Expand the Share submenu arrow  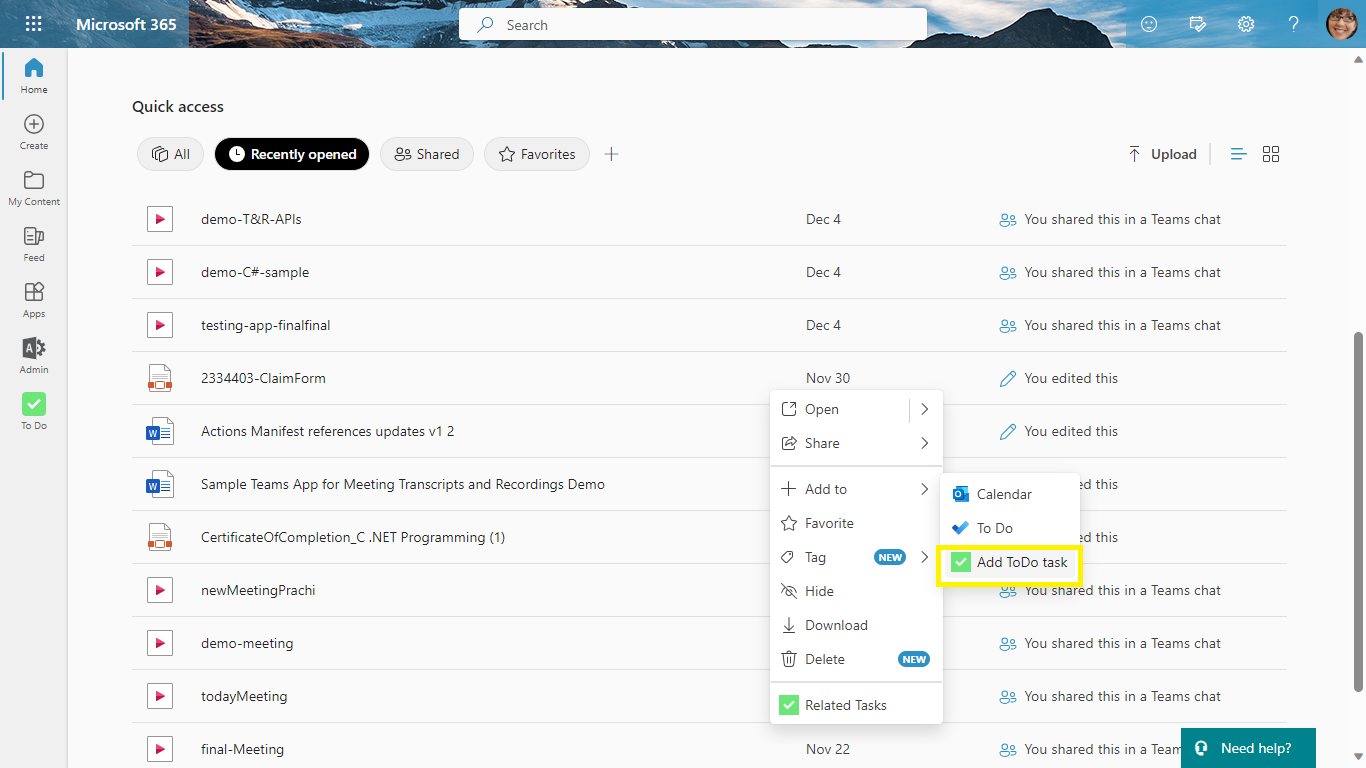(925, 443)
